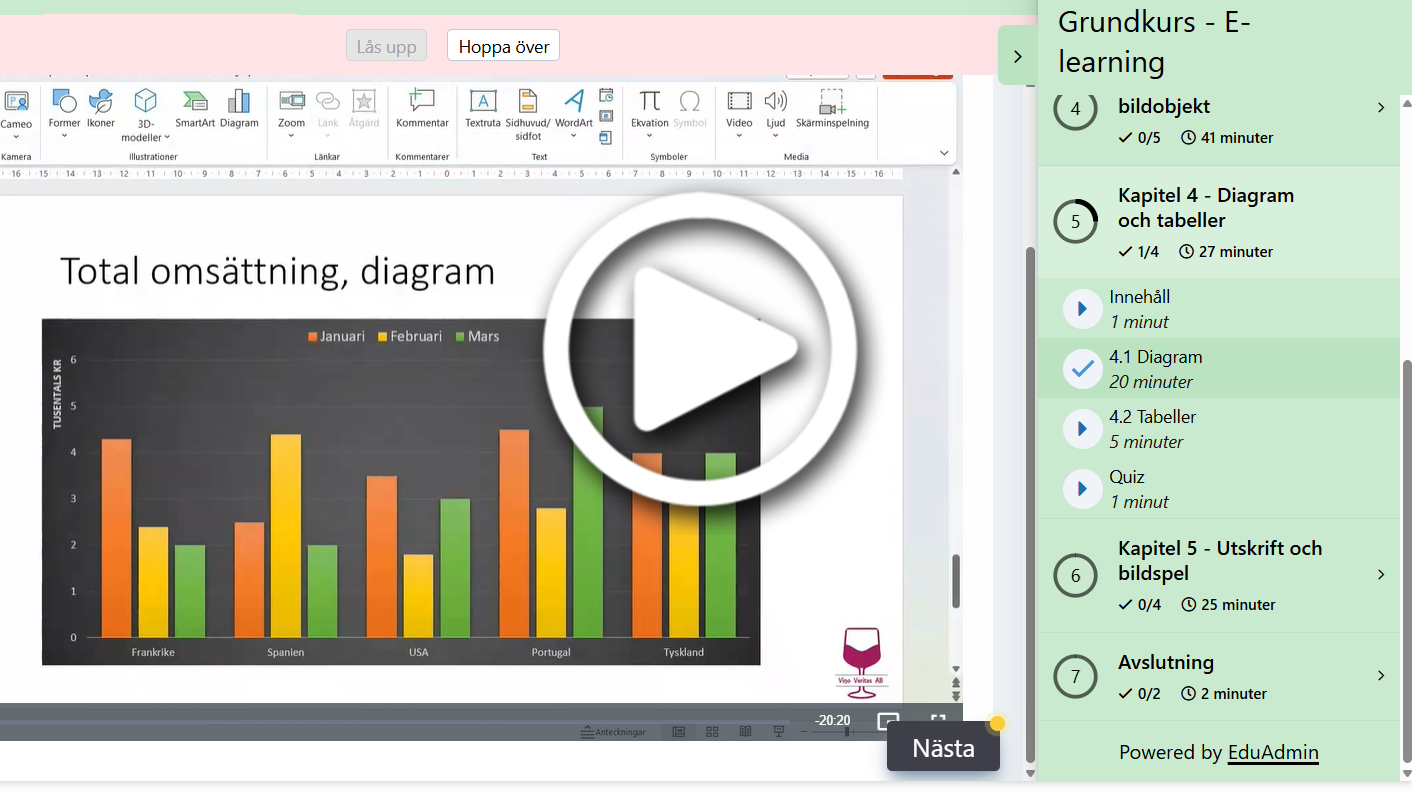Click the Hoppa över button
The height and width of the screenshot is (798, 1412).
coord(503,46)
